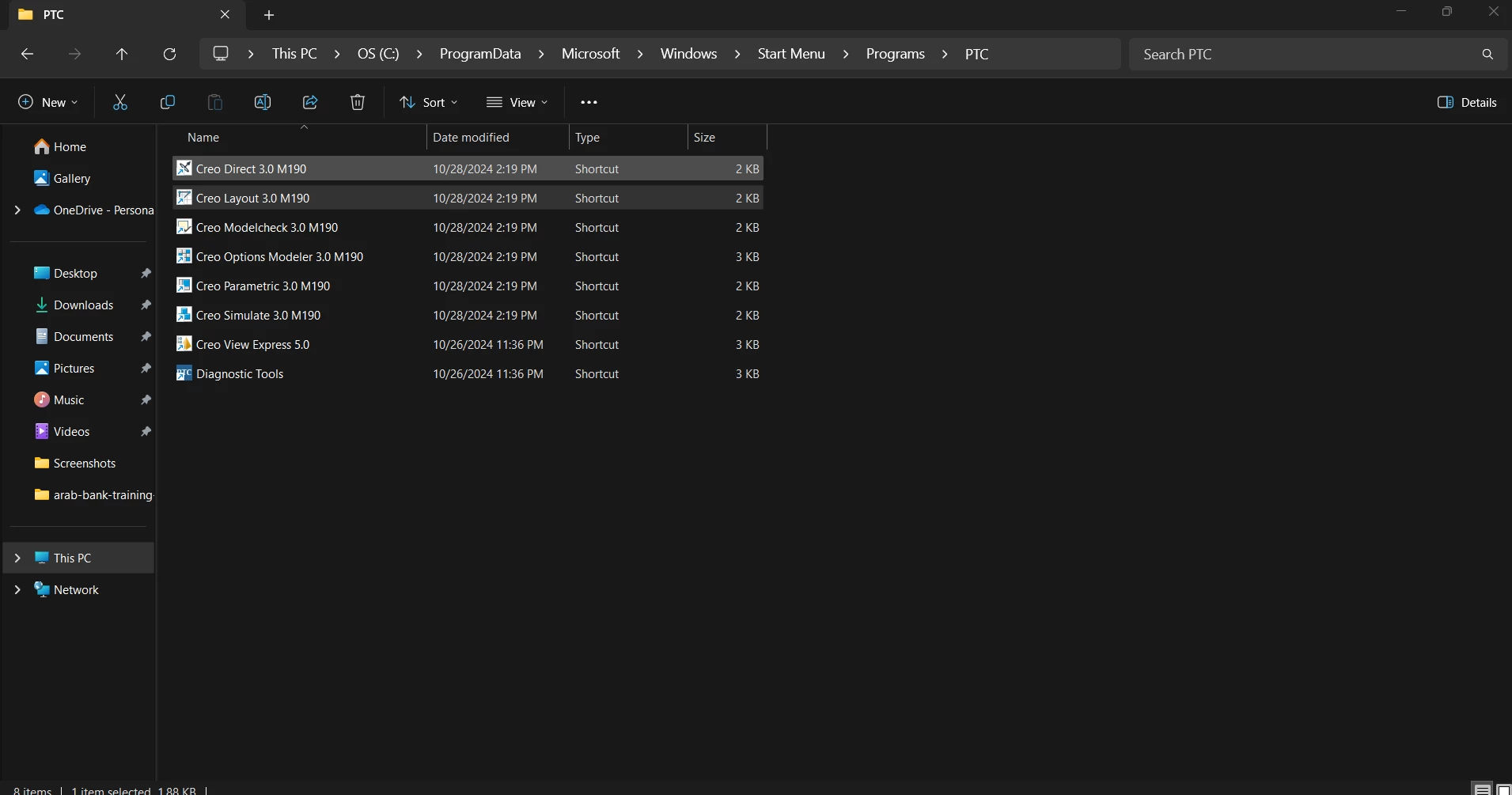The width and height of the screenshot is (1512, 795).
Task: Expand the OneDrive tree node
Action: [17, 210]
